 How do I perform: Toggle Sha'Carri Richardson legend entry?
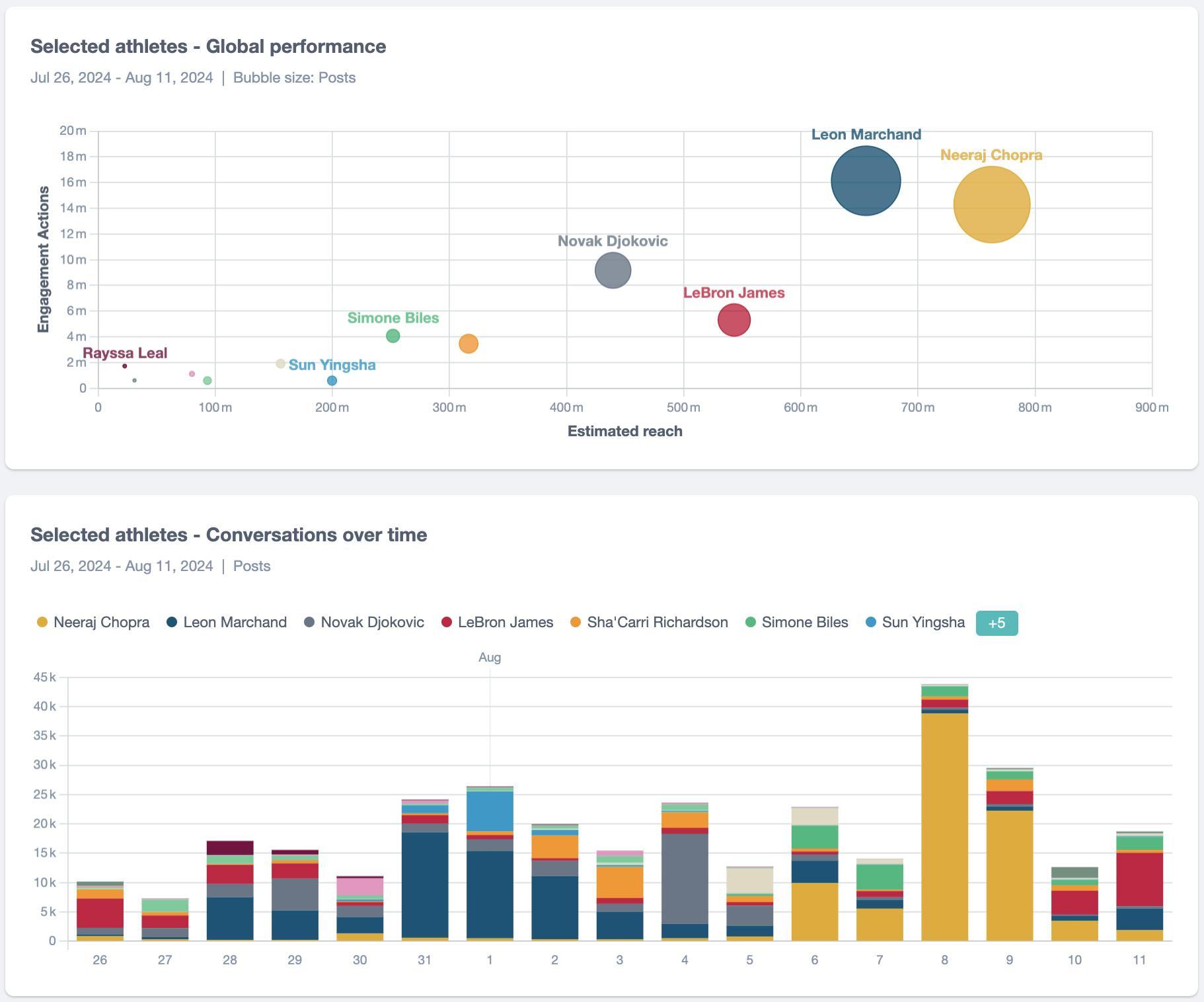[649, 623]
